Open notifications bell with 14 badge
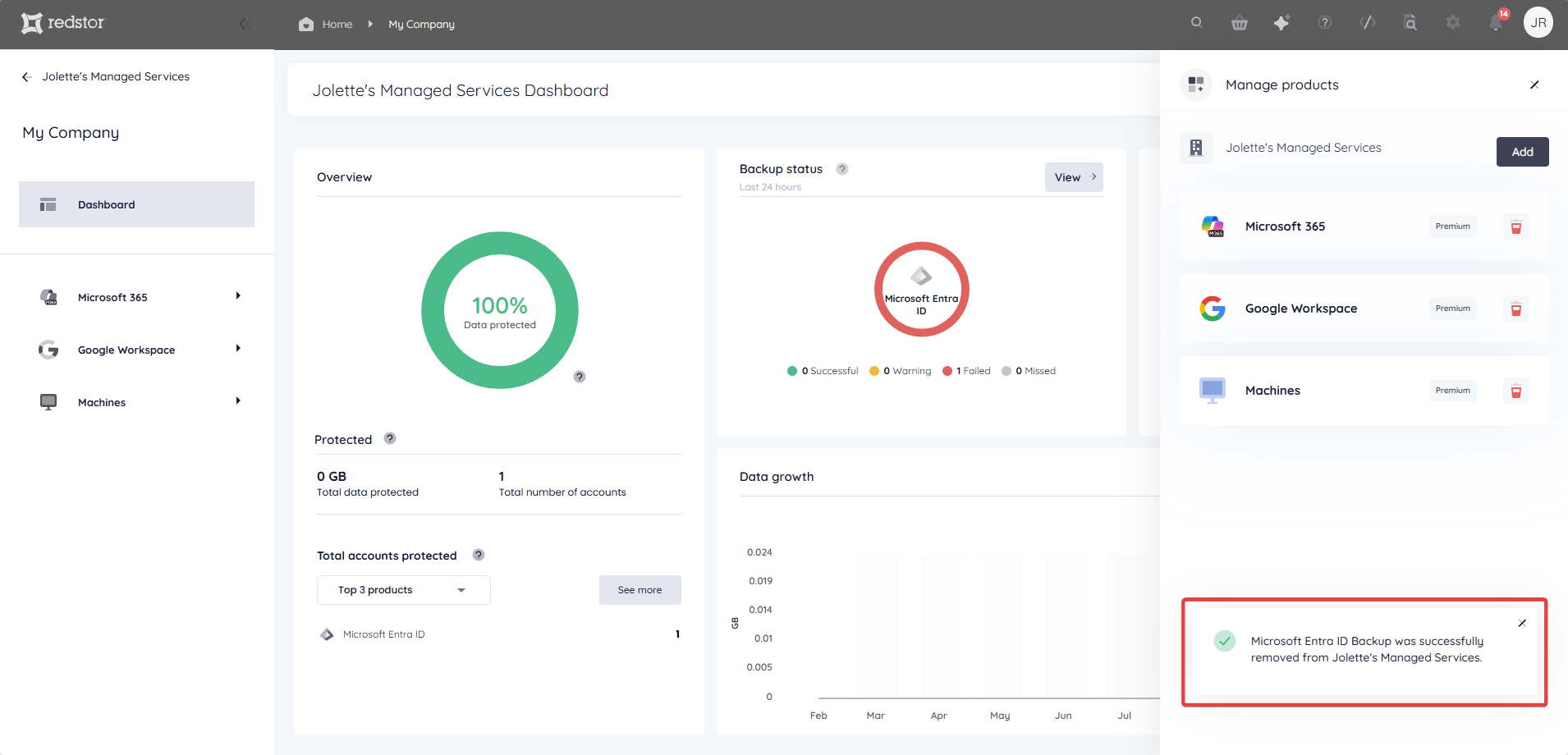Viewport: 1568px width, 755px height. 1497,22
